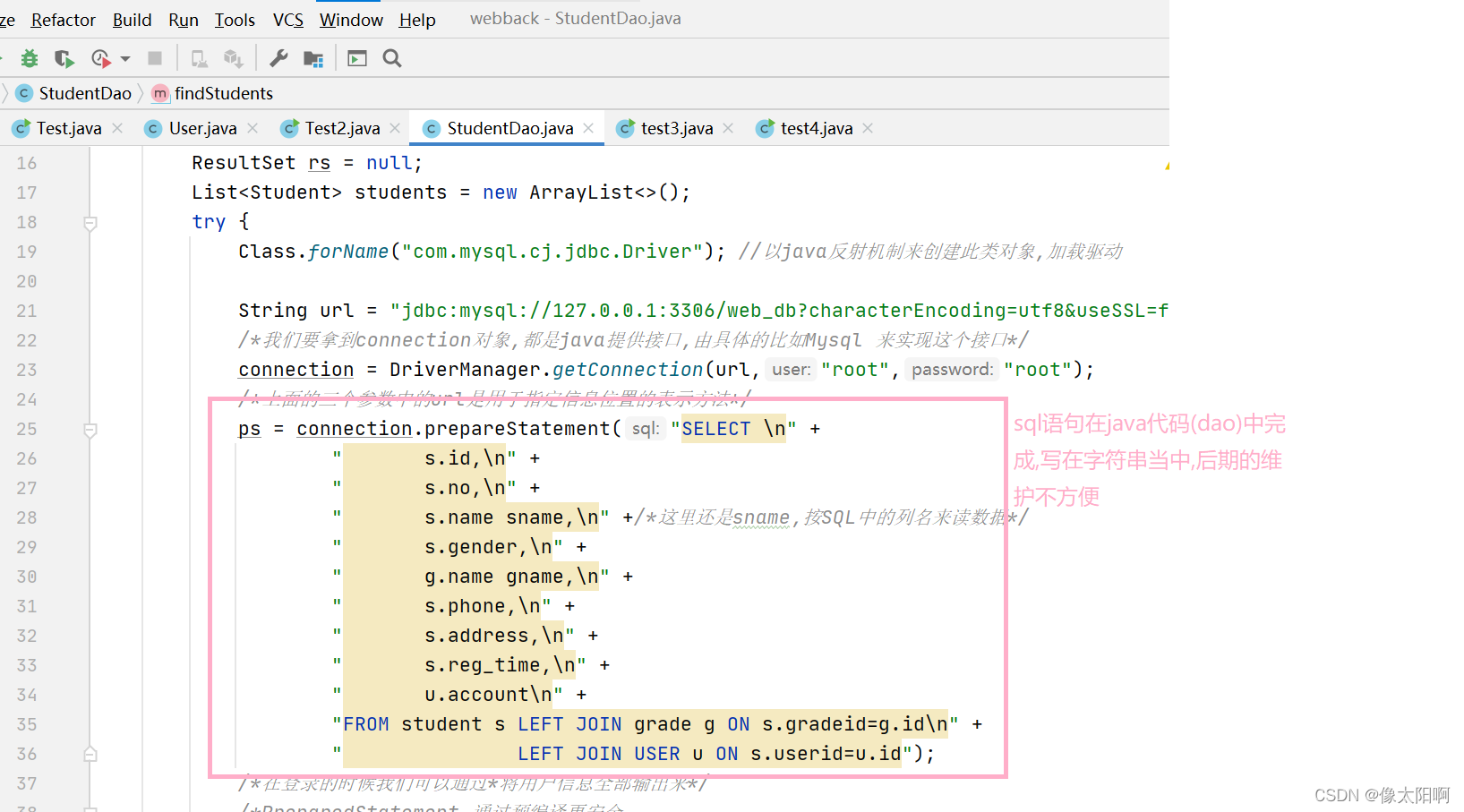Click 's.reg_time' in the SQL string
The image size is (1464, 812).
click(483, 665)
